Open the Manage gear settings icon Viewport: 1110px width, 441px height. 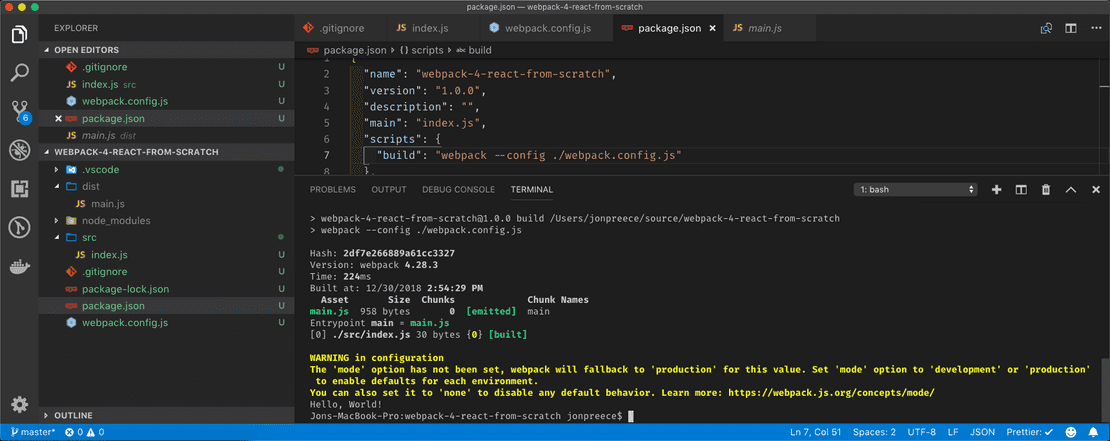pyautogui.click(x=19, y=405)
